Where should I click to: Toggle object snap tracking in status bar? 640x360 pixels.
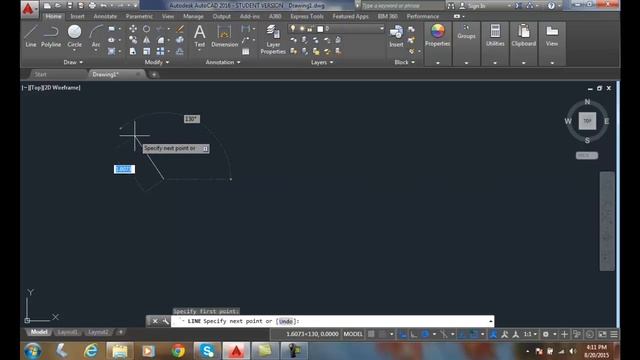pyautogui.click(x=462, y=334)
